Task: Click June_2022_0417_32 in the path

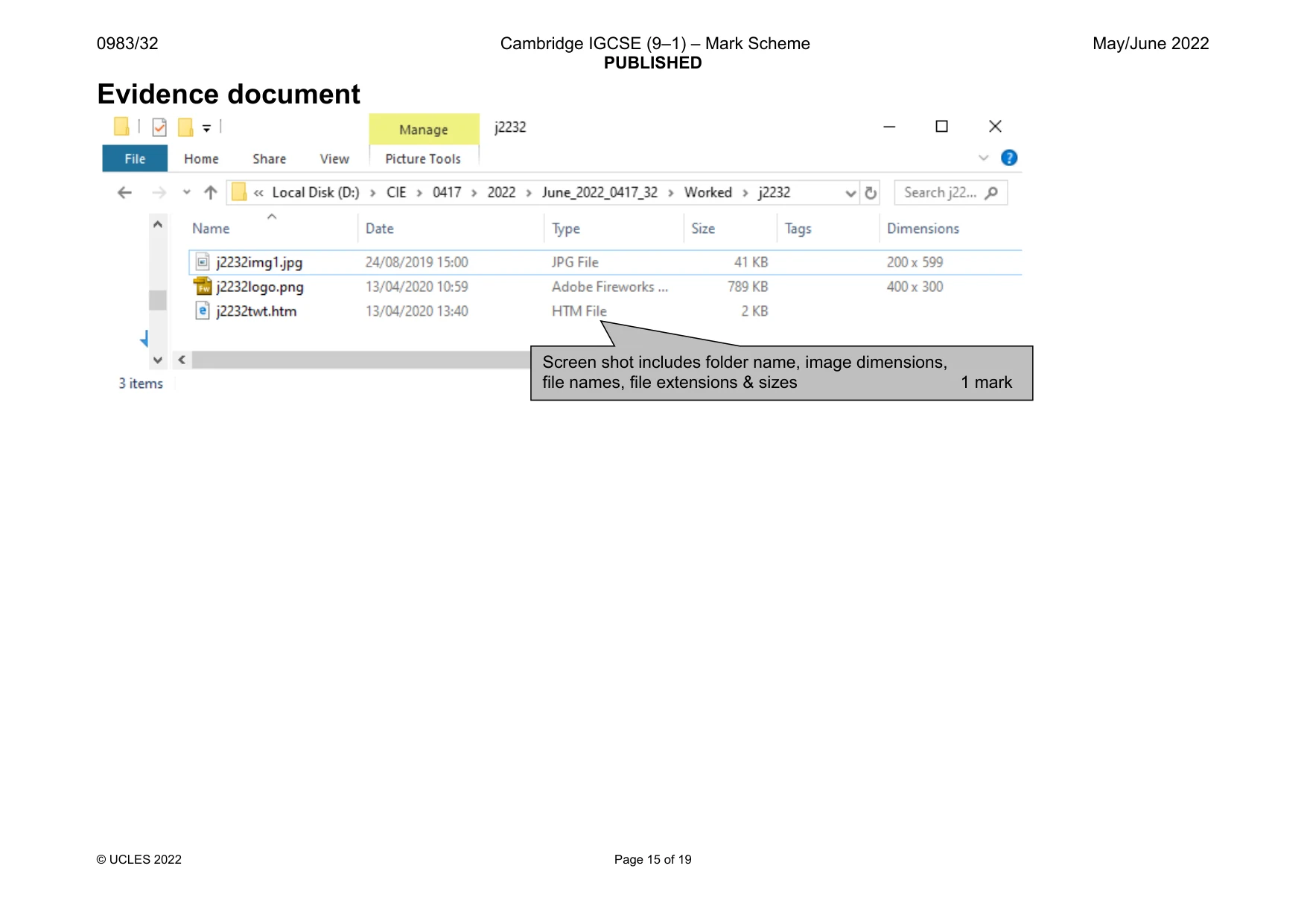Action: click(x=600, y=192)
